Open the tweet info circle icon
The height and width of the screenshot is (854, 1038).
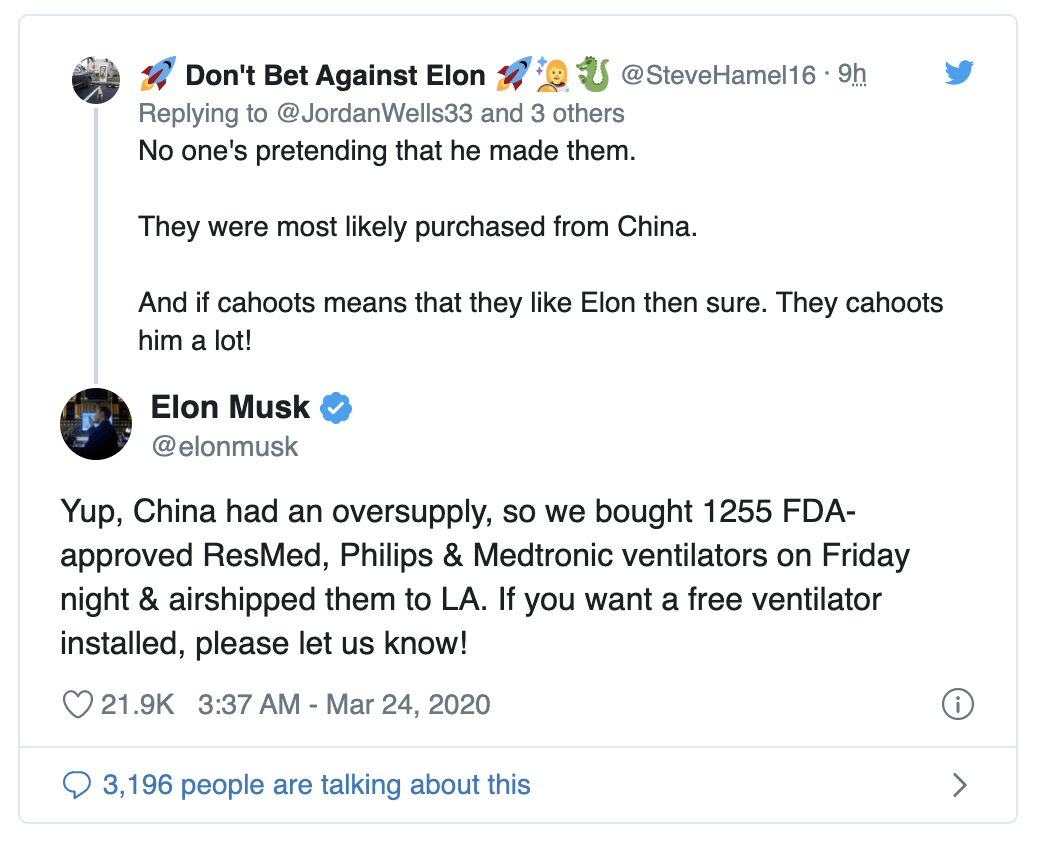coord(958,704)
